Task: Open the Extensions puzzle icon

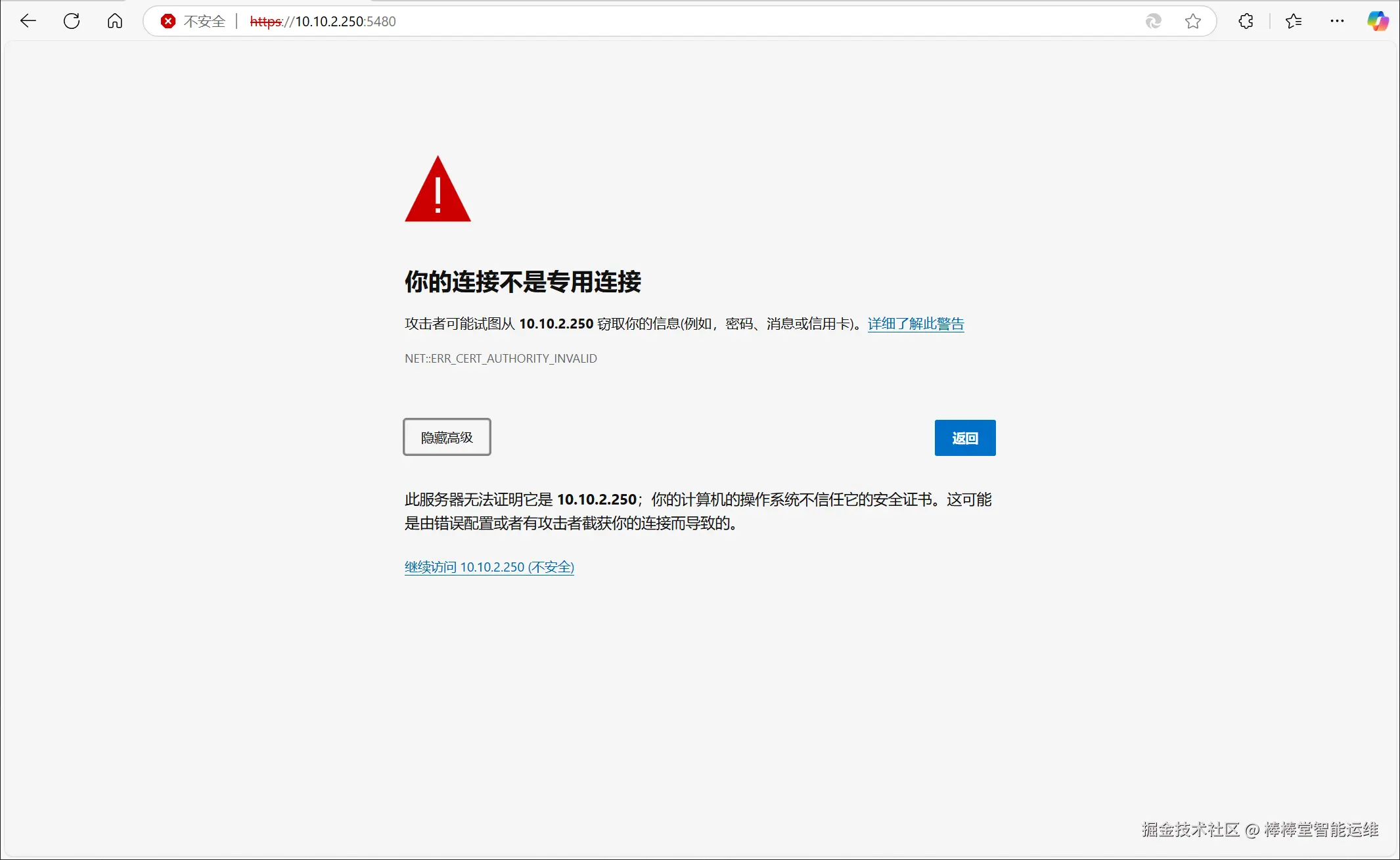Action: tap(1246, 21)
